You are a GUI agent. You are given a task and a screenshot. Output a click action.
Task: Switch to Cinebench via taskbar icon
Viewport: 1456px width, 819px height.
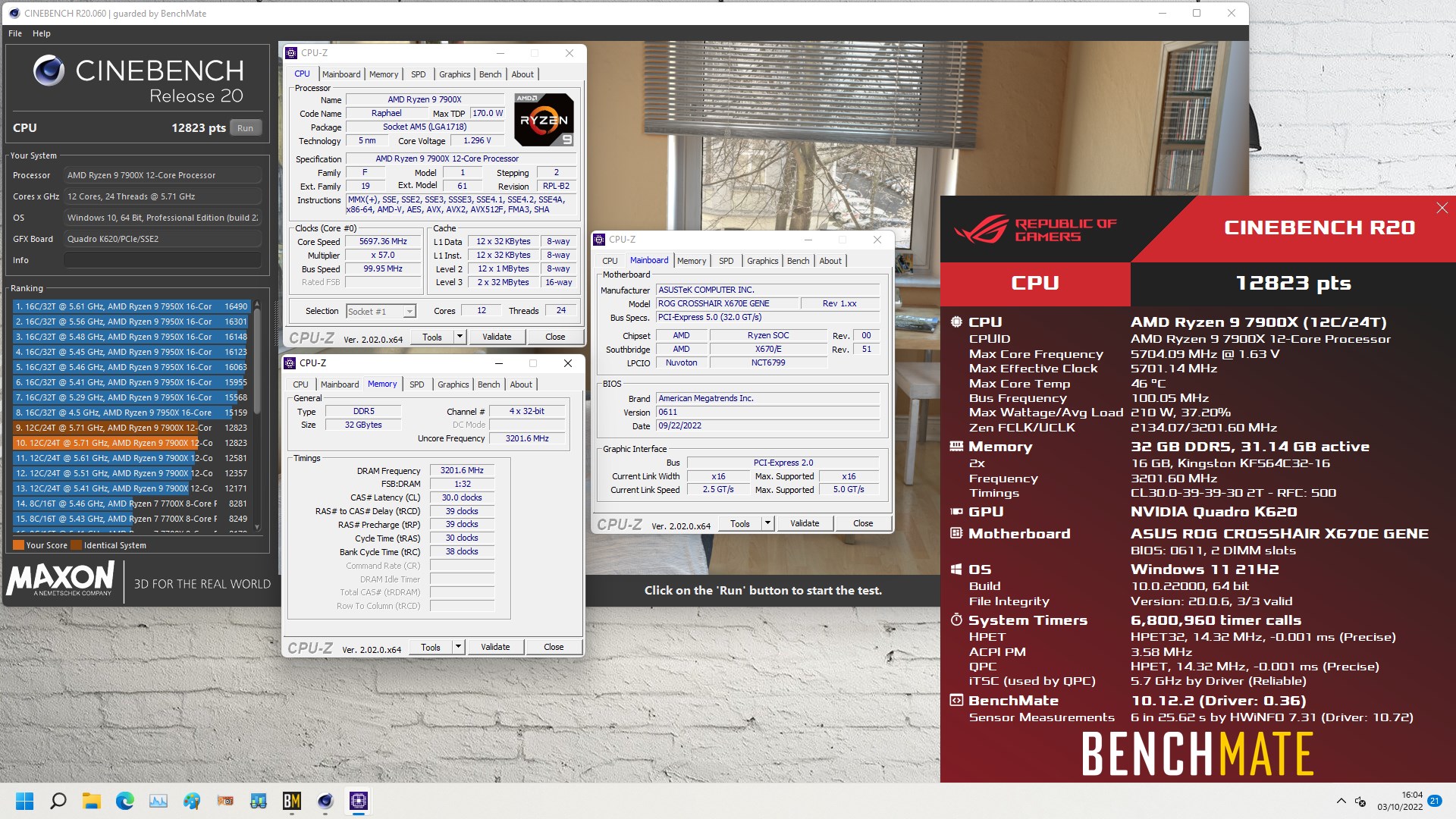click(x=325, y=801)
